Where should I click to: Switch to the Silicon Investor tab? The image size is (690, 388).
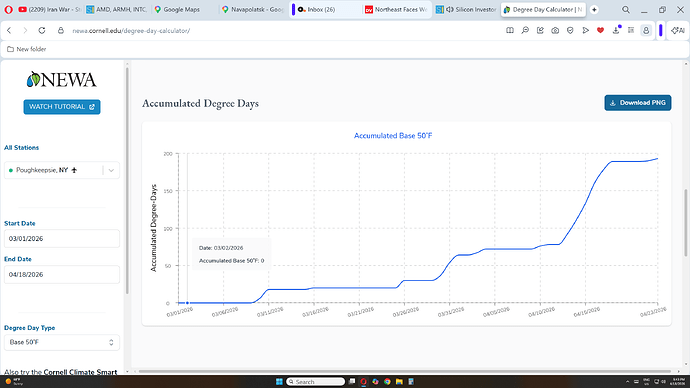(466, 9)
